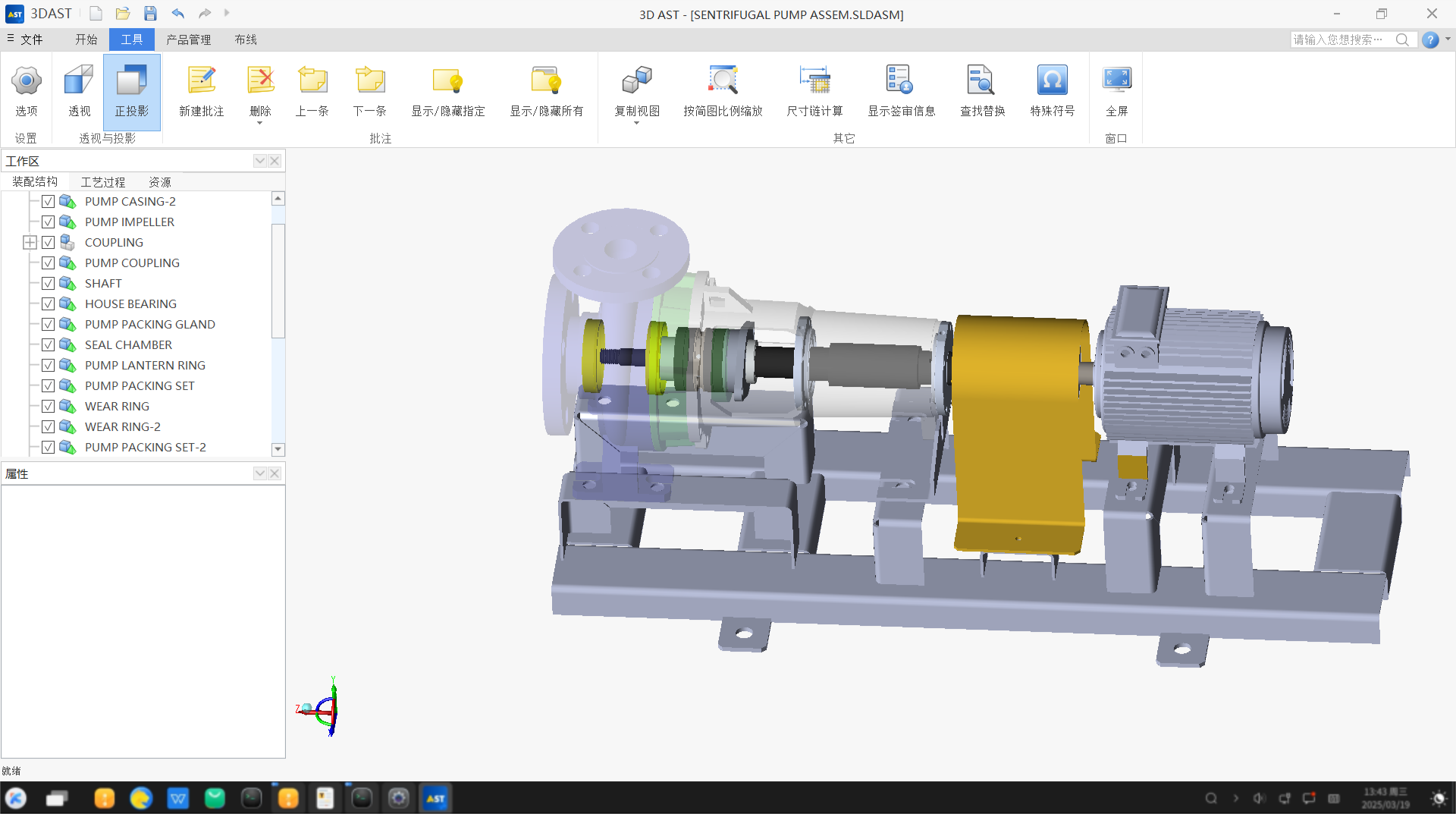
Task: Open the 选项 options settings icon
Action: (x=27, y=82)
